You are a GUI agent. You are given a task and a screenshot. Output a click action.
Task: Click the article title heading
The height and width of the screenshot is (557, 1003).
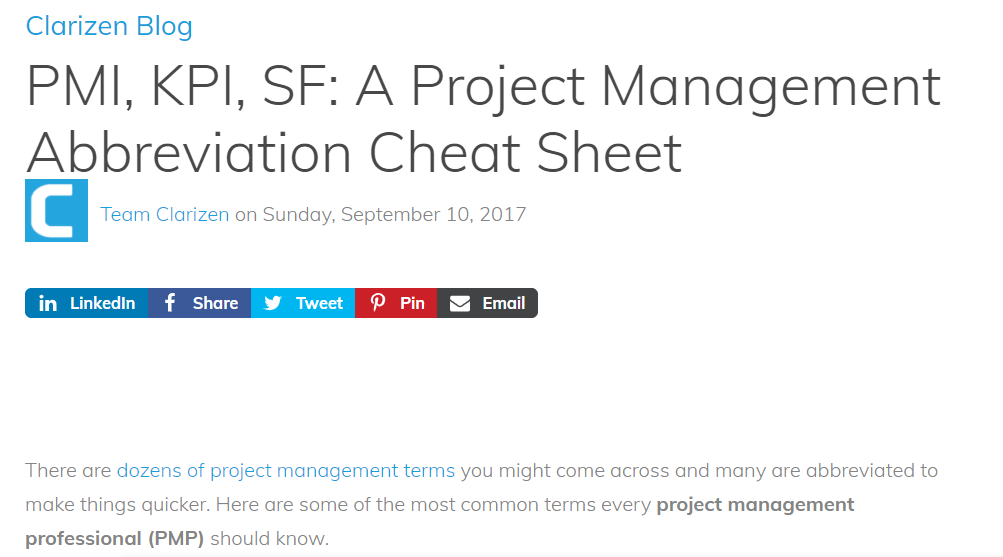click(x=482, y=87)
